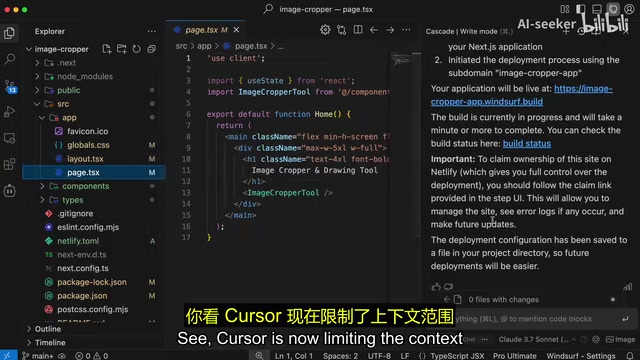Click Ln 1, Col 1 in status bar
This screenshot has width=640, height=360.
click(x=293, y=356)
